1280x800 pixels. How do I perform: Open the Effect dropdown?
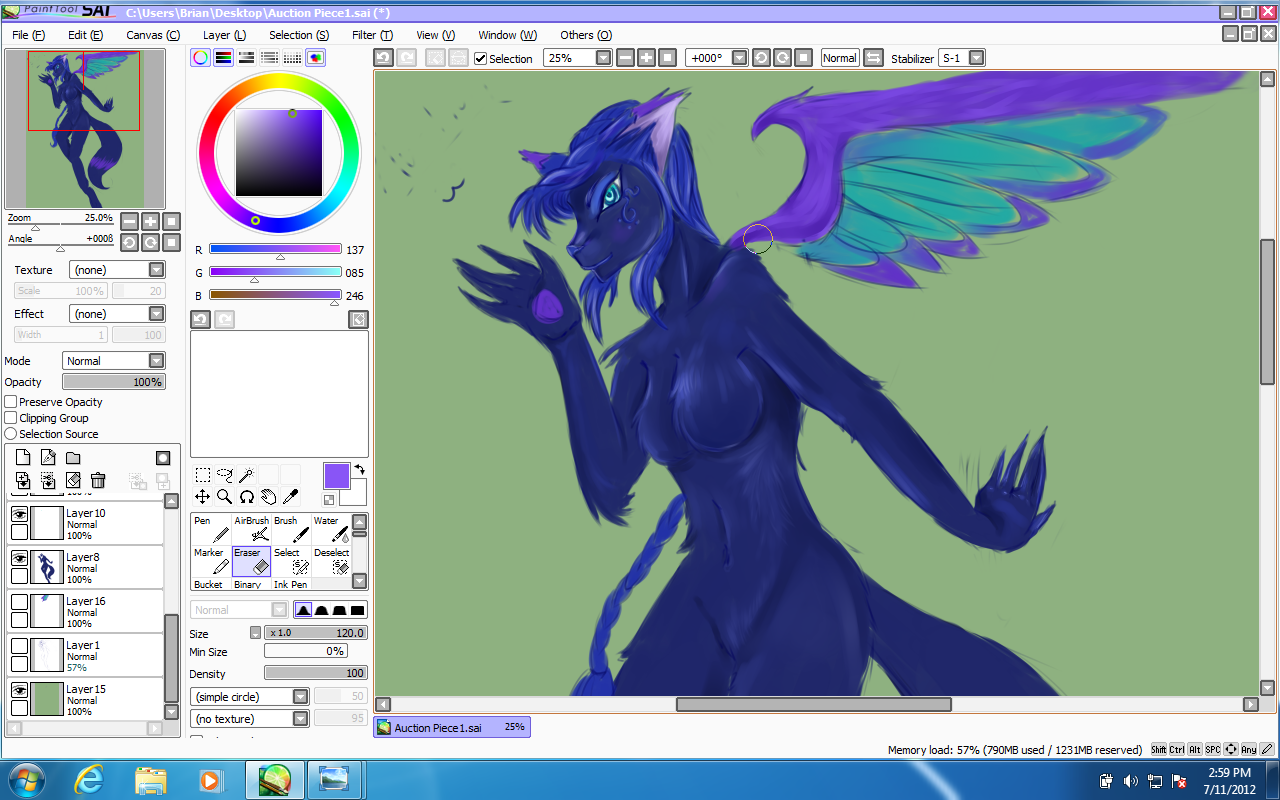(x=117, y=314)
